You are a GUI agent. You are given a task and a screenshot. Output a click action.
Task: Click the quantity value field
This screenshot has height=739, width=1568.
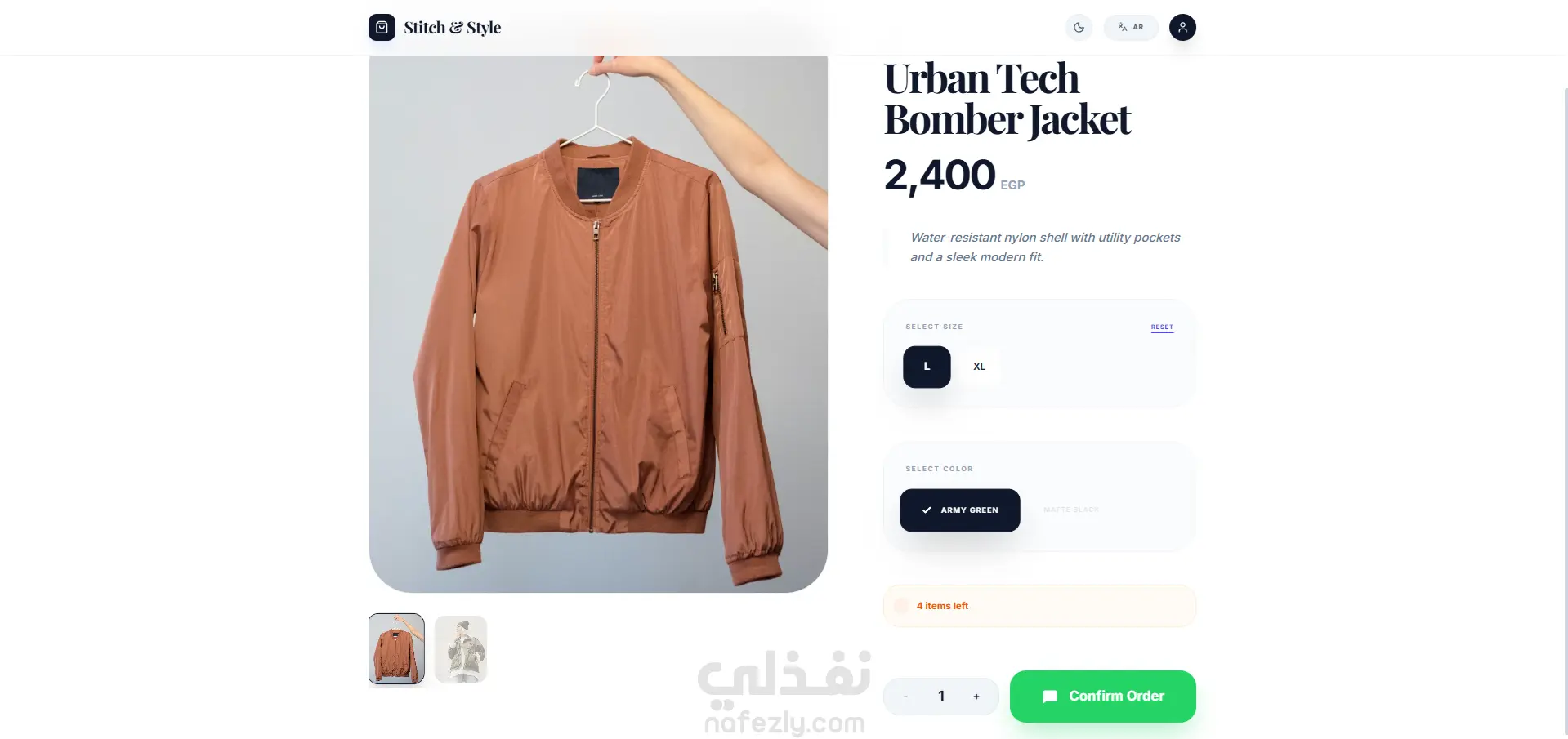(x=941, y=697)
